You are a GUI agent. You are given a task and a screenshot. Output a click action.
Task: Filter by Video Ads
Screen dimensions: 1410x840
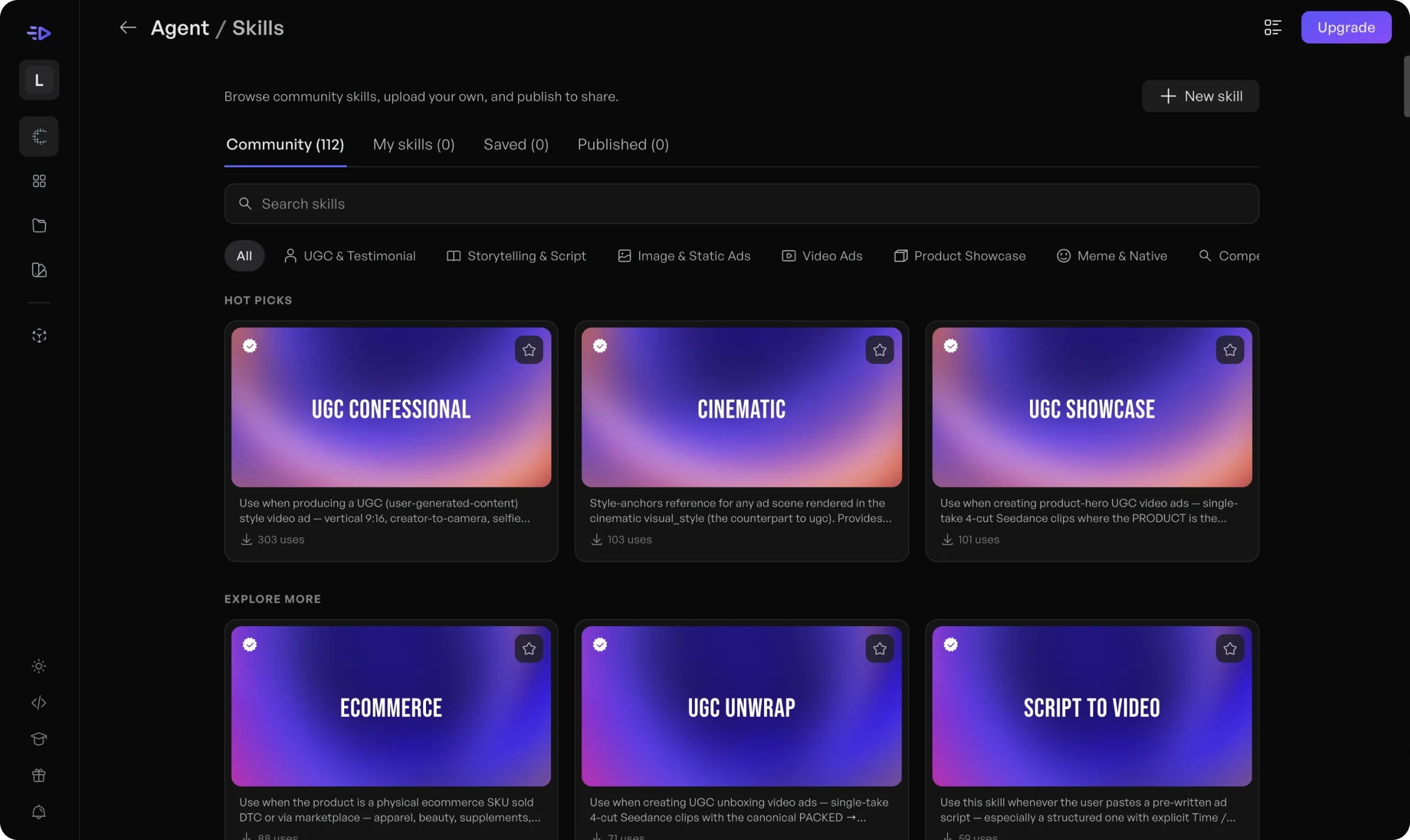822,256
